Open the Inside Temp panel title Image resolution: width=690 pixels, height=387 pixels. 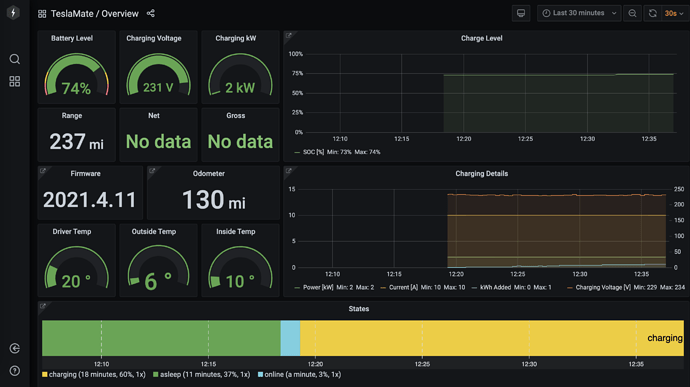coord(235,231)
